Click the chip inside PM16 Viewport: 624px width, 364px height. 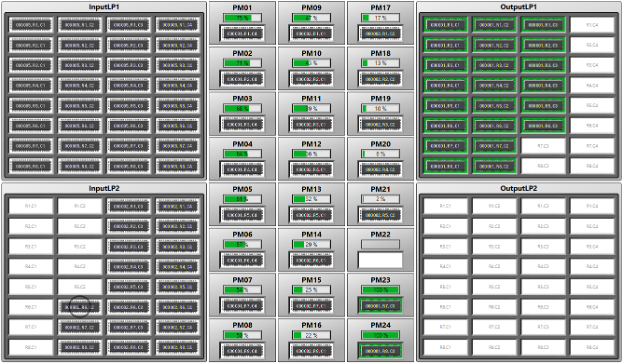(311, 351)
